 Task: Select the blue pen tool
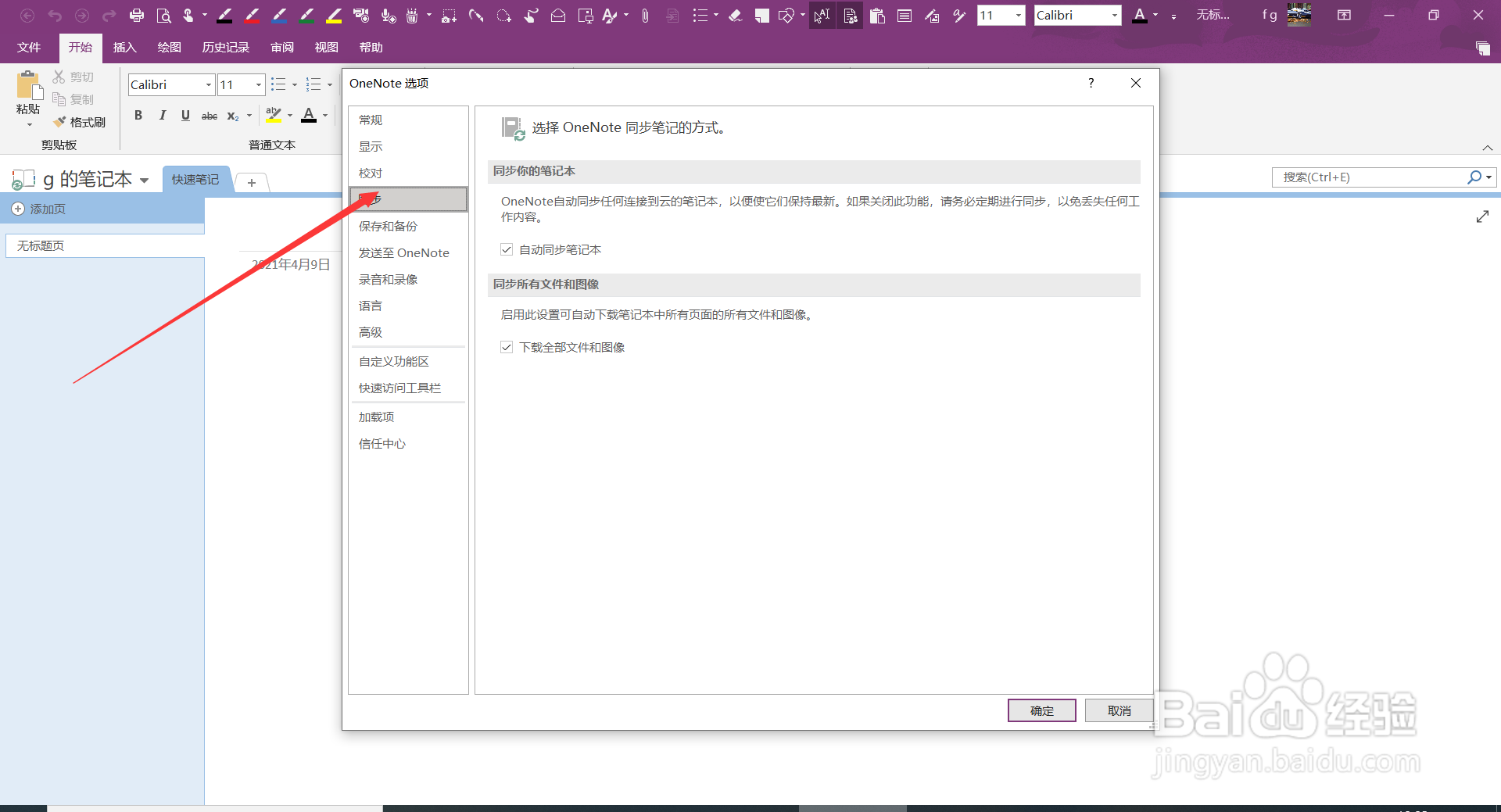279,15
